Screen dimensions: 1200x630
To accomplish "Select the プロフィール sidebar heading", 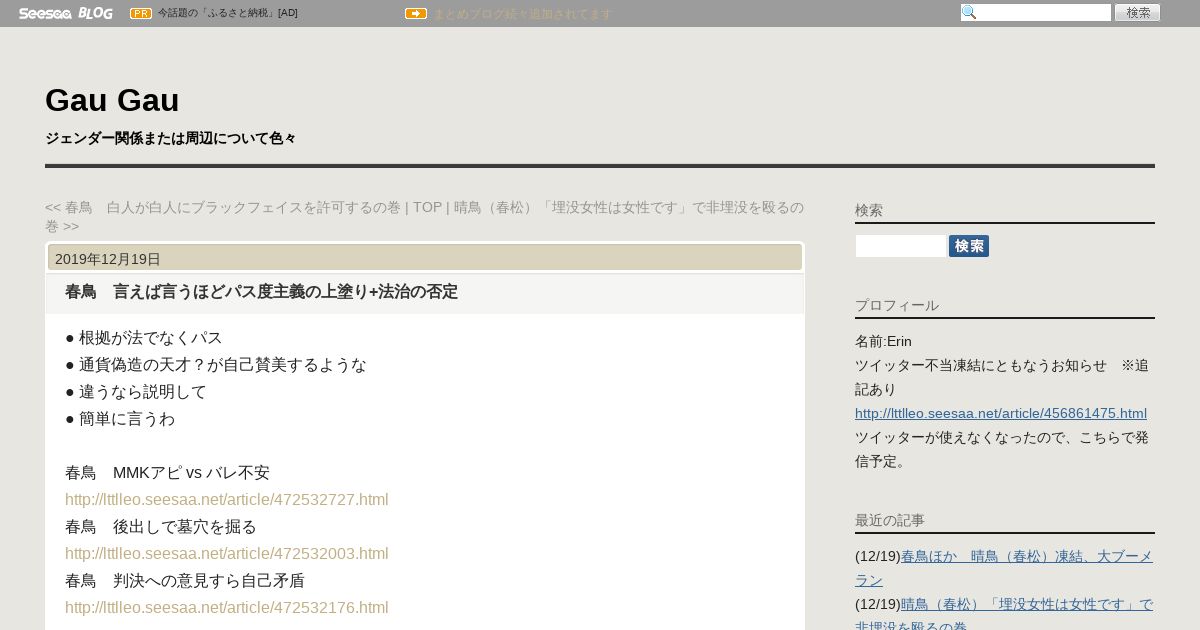I will [x=897, y=305].
